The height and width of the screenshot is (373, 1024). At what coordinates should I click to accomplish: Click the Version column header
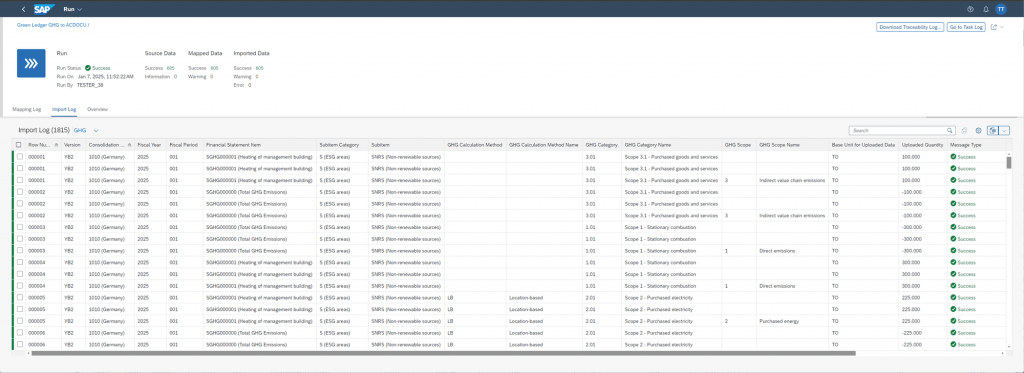(72, 144)
